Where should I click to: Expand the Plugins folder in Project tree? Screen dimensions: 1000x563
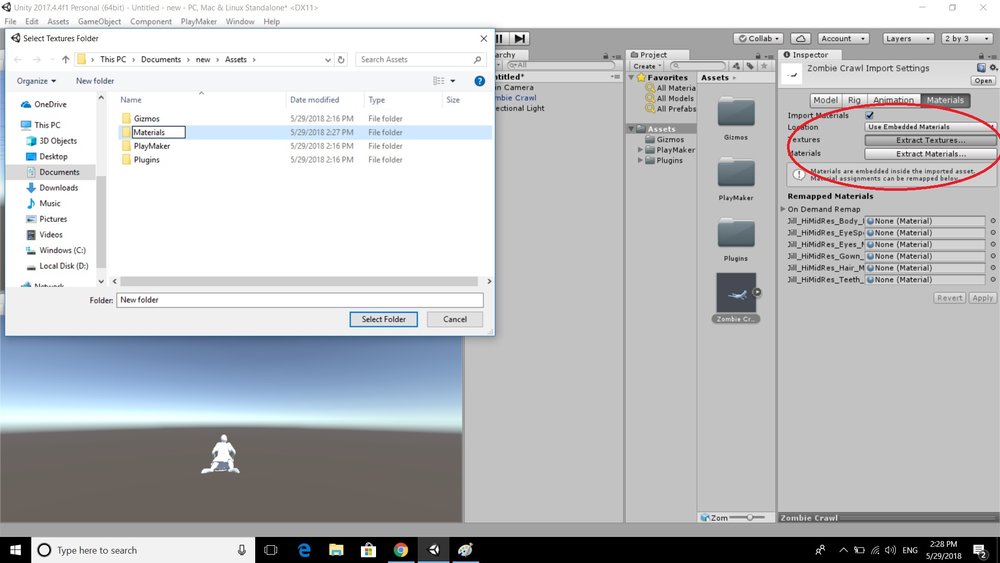point(640,160)
